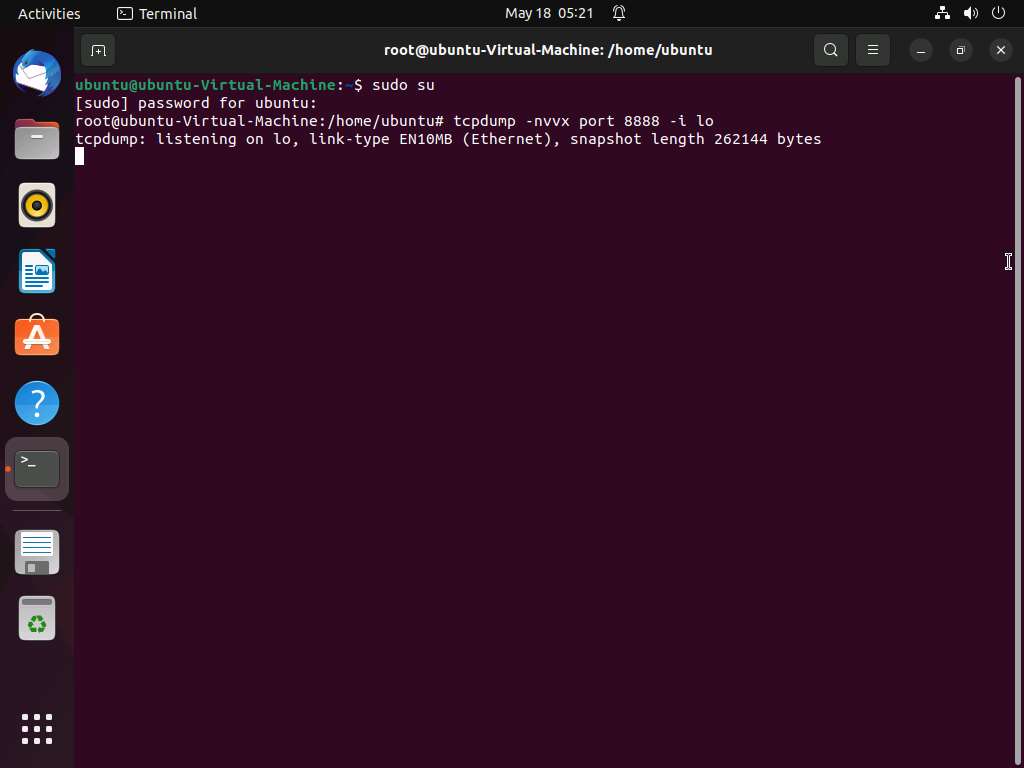Open the Trash folder
The height and width of the screenshot is (768, 1024).
click(x=37, y=619)
